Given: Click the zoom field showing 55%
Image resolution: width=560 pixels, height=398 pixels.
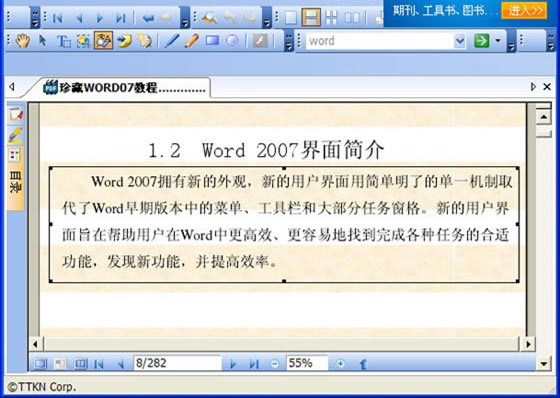Looking at the screenshot, I should click(307, 363).
